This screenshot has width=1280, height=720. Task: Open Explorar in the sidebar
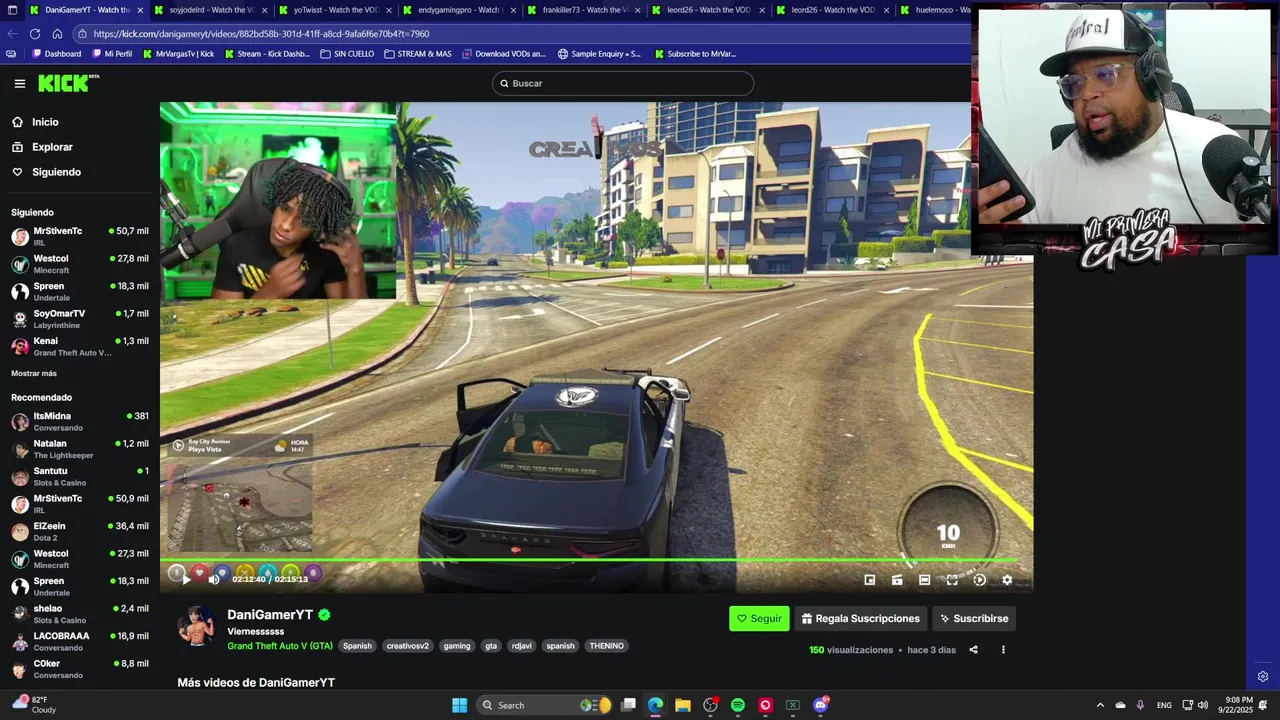click(52, 147)
